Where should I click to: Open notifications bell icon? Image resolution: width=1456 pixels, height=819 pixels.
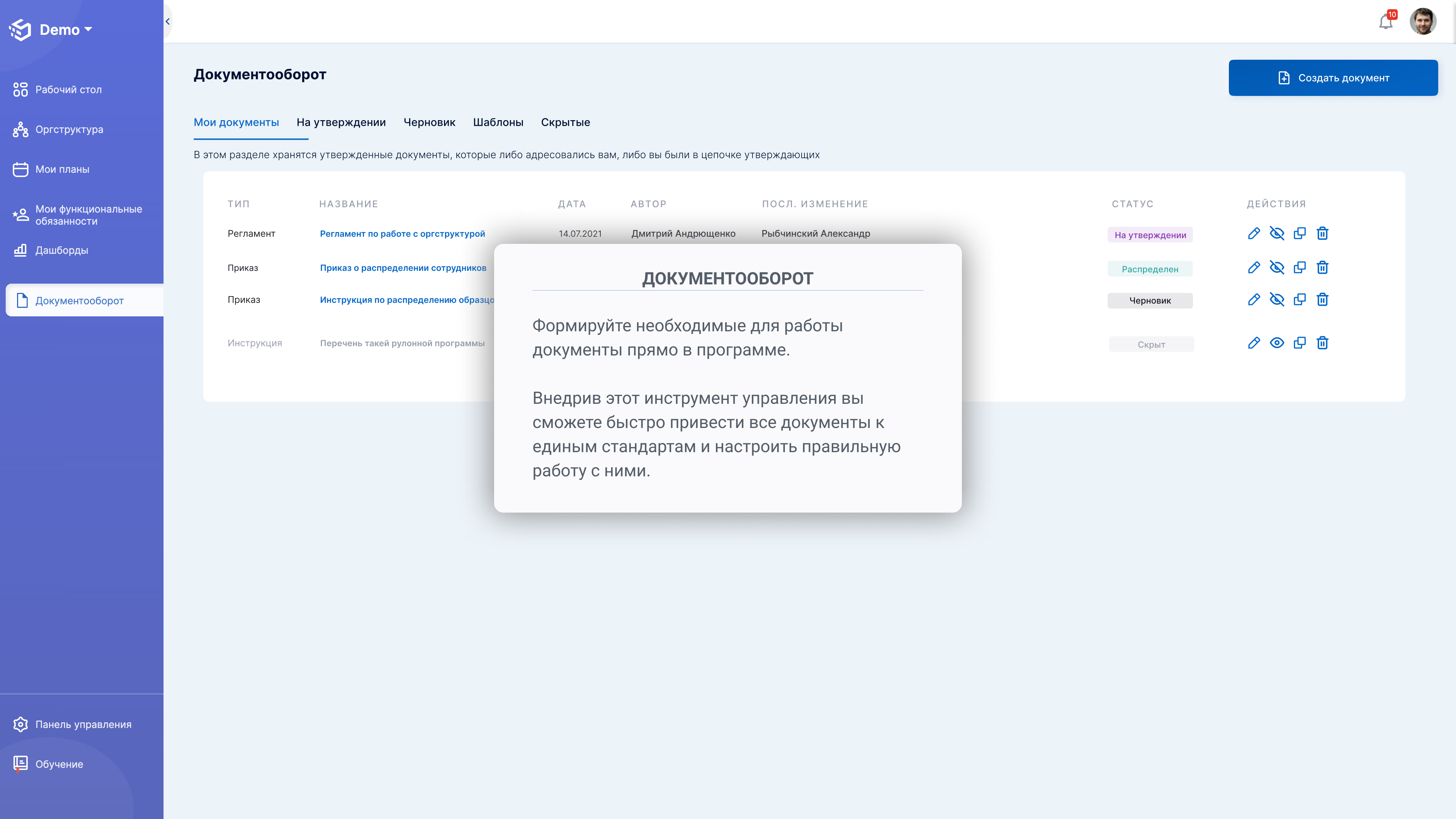pyautogui.click(x=1386, y=21)
